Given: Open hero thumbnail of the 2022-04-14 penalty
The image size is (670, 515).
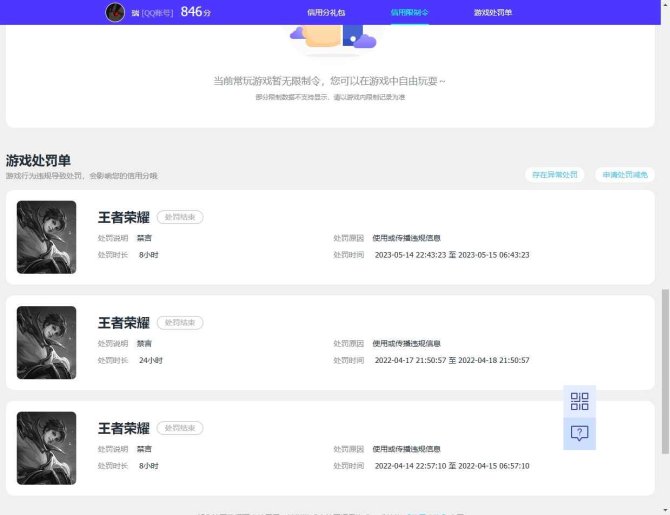Looking at the screenshot, I should (47, 448).
